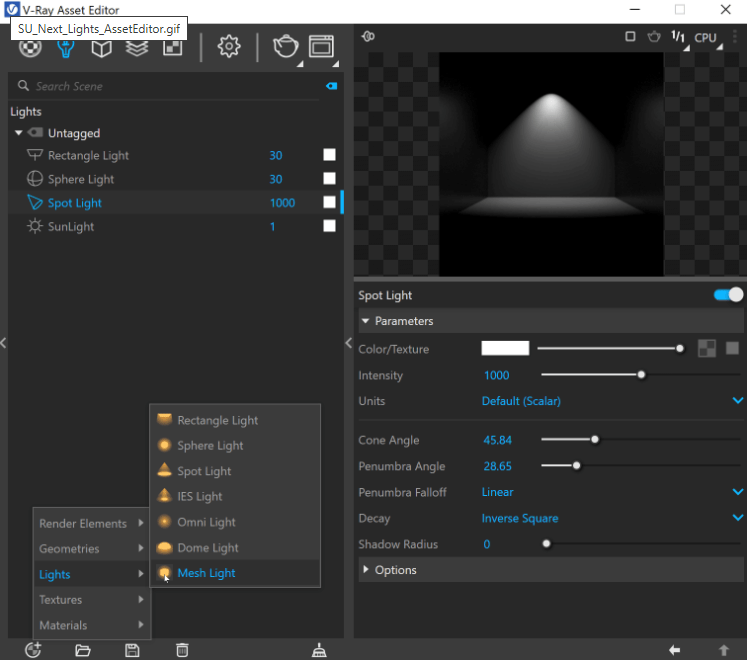The image size is (747, 660).
Task: Open the Settings gear icon
Action: (x=229, y=47)
